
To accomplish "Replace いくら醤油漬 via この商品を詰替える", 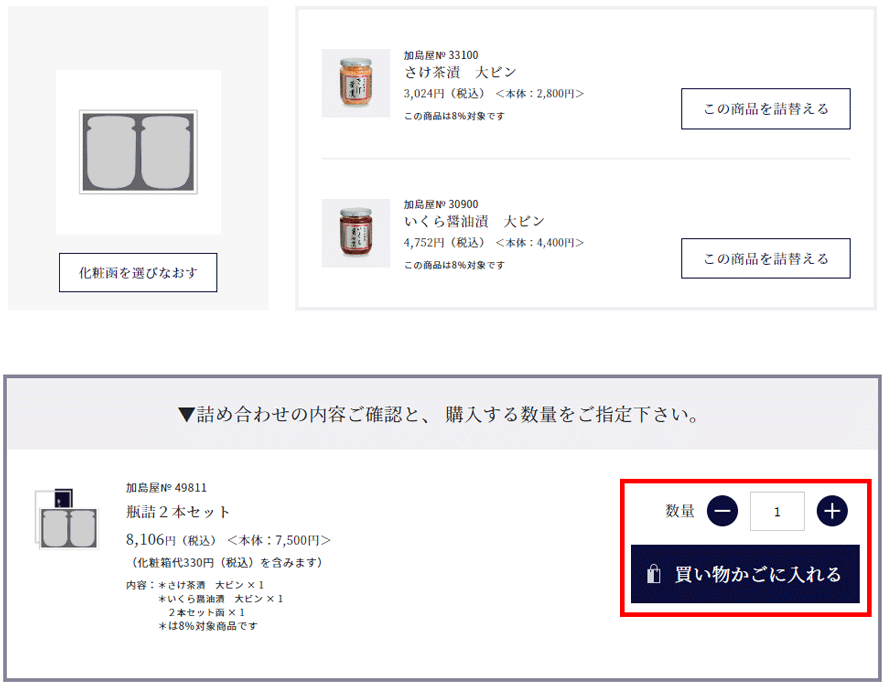I will pyautogui.click(x=766, y=259).
